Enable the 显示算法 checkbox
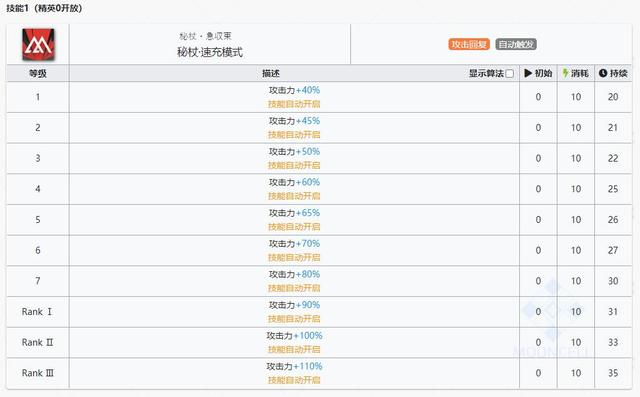 (509, 73)
